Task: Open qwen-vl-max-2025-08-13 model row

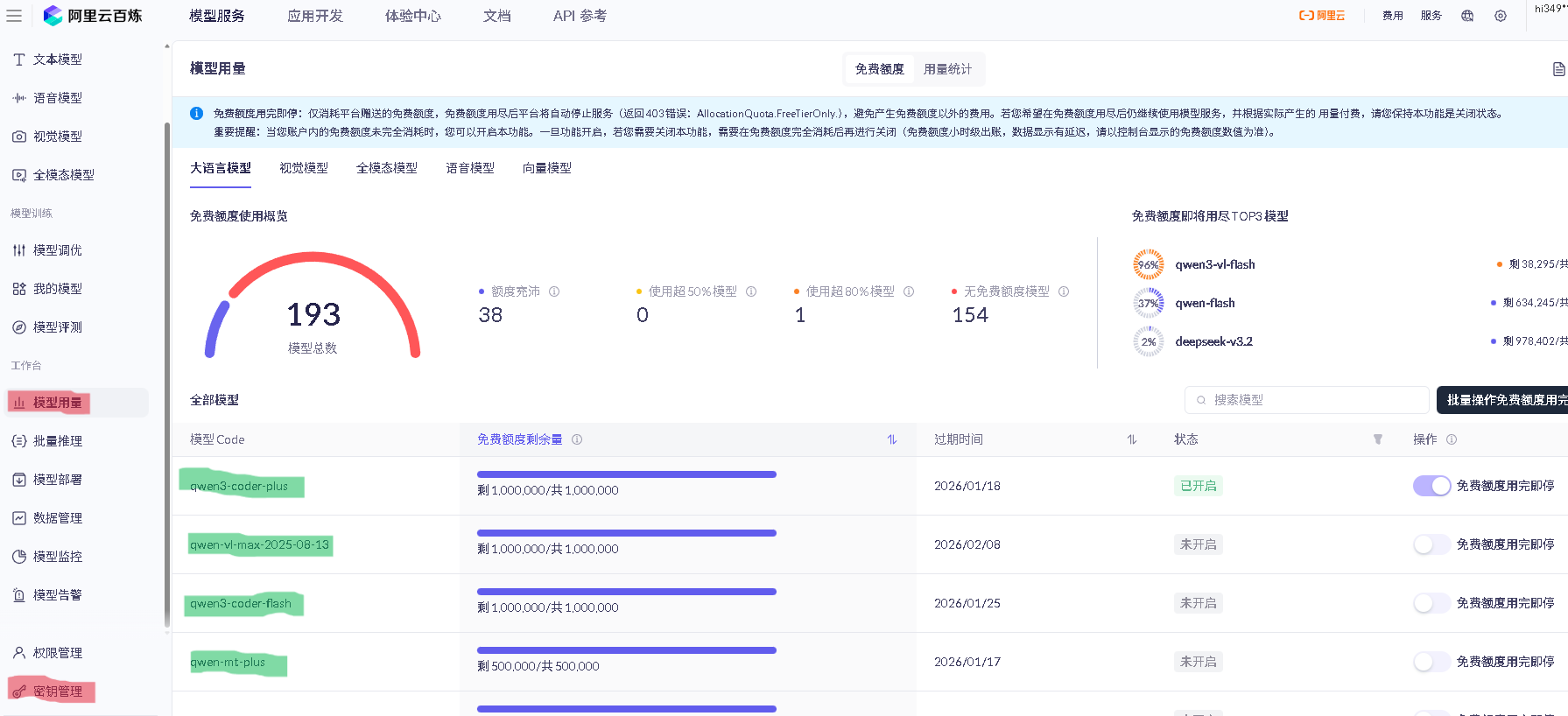Action: [x=260, y=544]
